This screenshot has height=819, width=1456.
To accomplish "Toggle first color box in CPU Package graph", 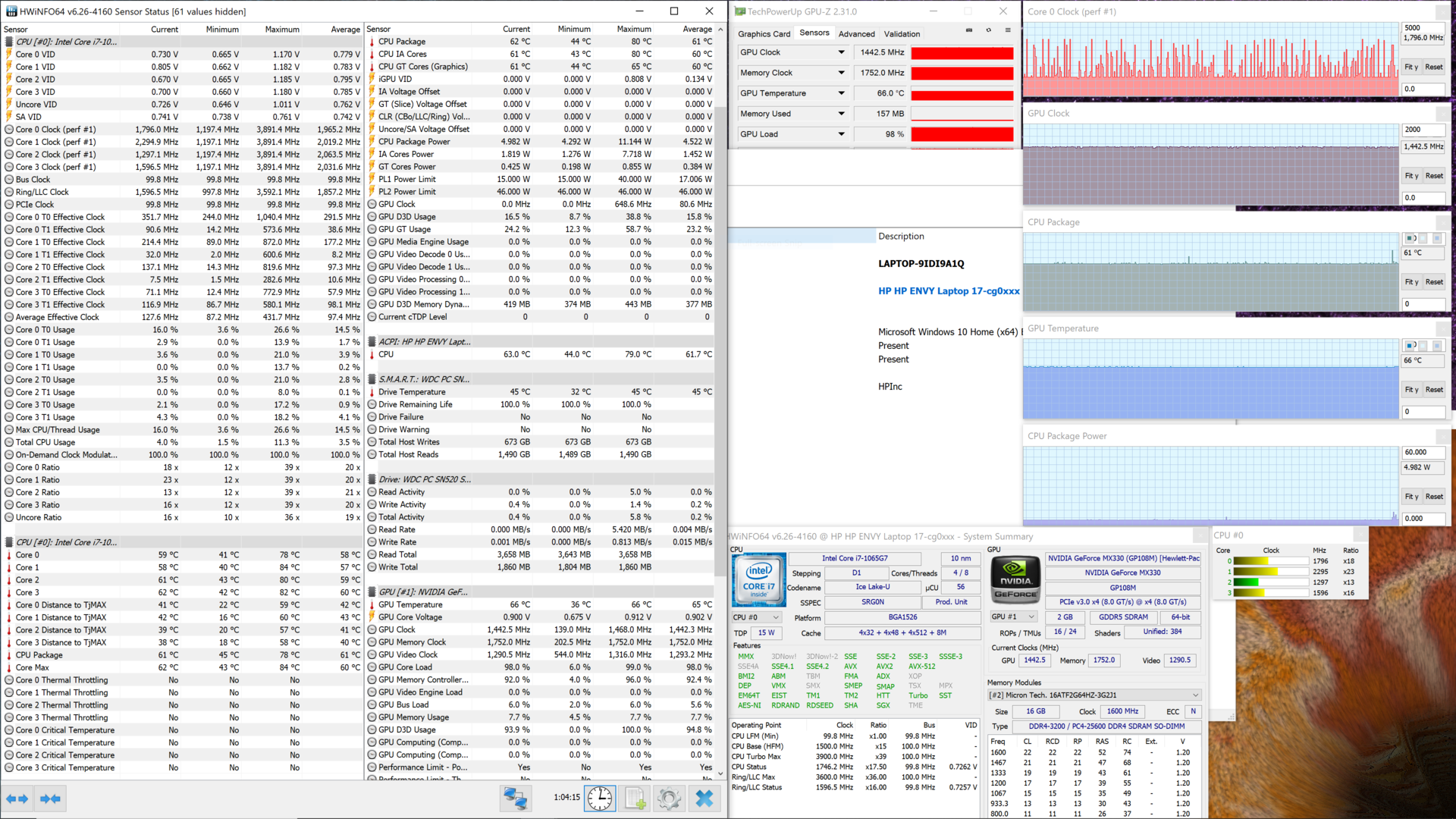I will (x=1410, y=238).
